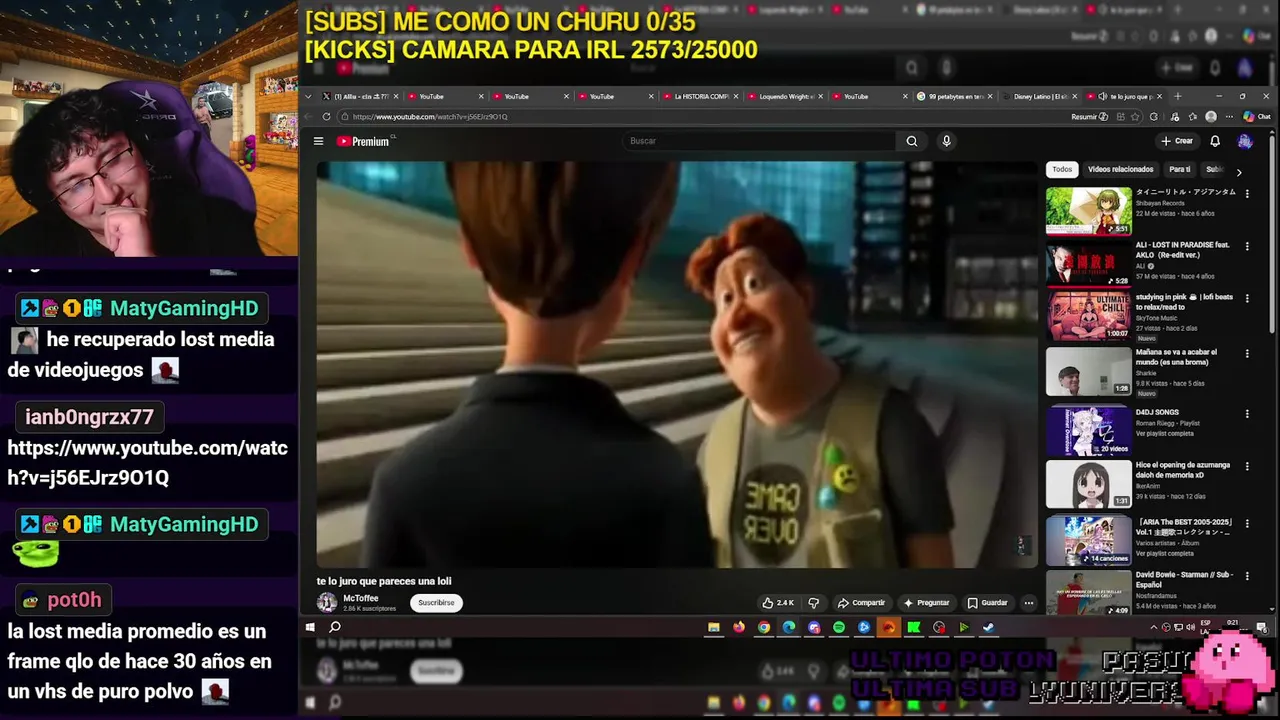Screen dimensions: 1280x720
Task: Open ALI - LOST IN PARADISE thumbnail
Action: click(x=1089, y=264)
